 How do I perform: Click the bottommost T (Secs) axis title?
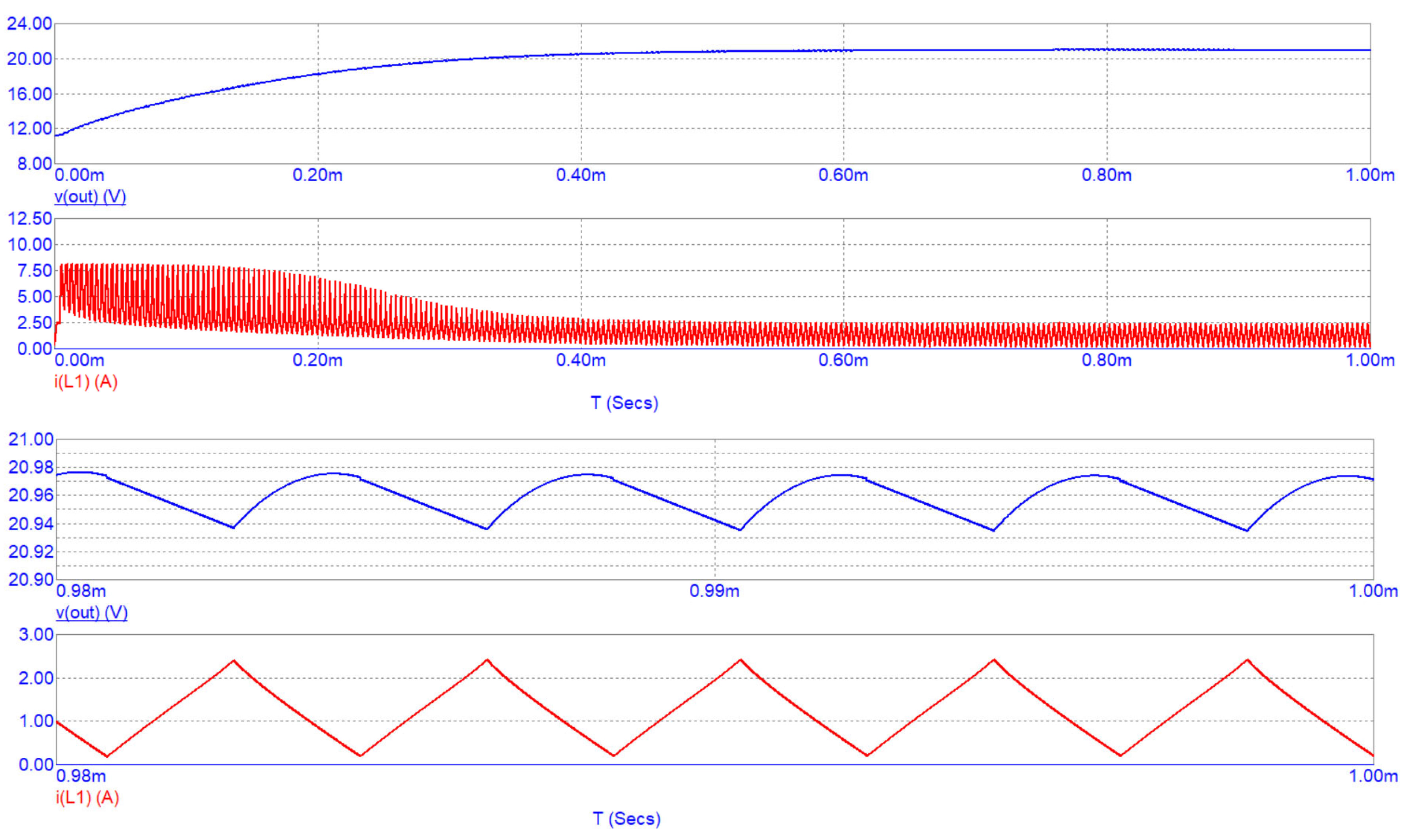point(627,819)
